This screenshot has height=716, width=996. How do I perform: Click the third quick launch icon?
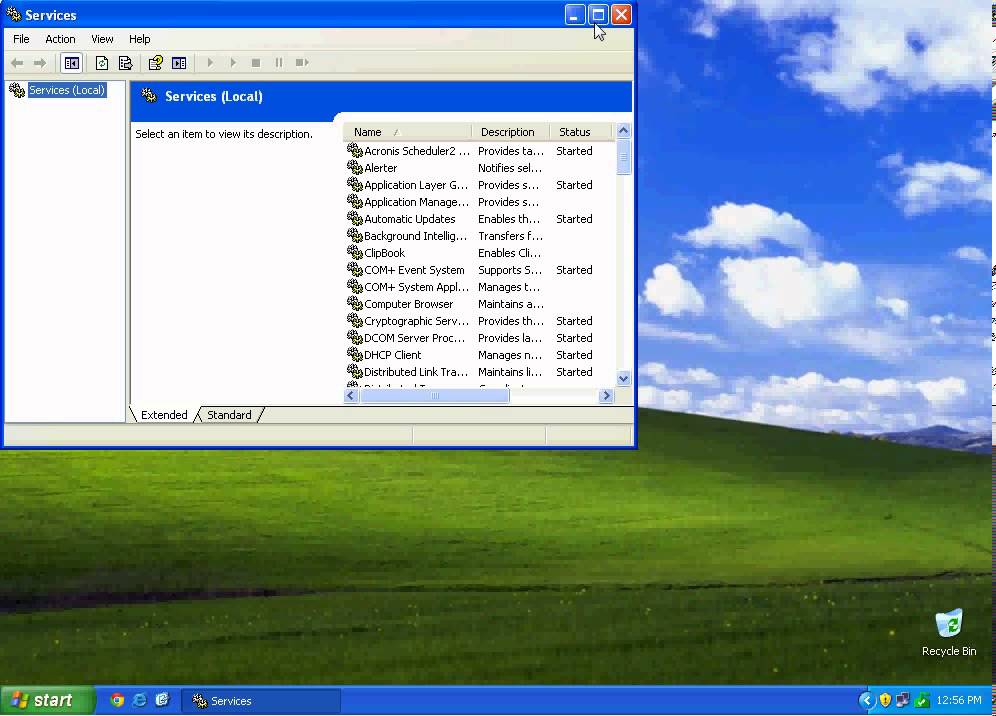pyautogui.click(x=163, y=700)
